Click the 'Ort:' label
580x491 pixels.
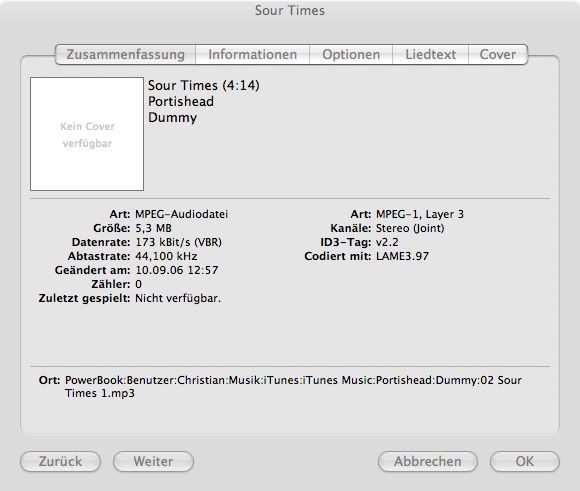click(x=50, y=380)
